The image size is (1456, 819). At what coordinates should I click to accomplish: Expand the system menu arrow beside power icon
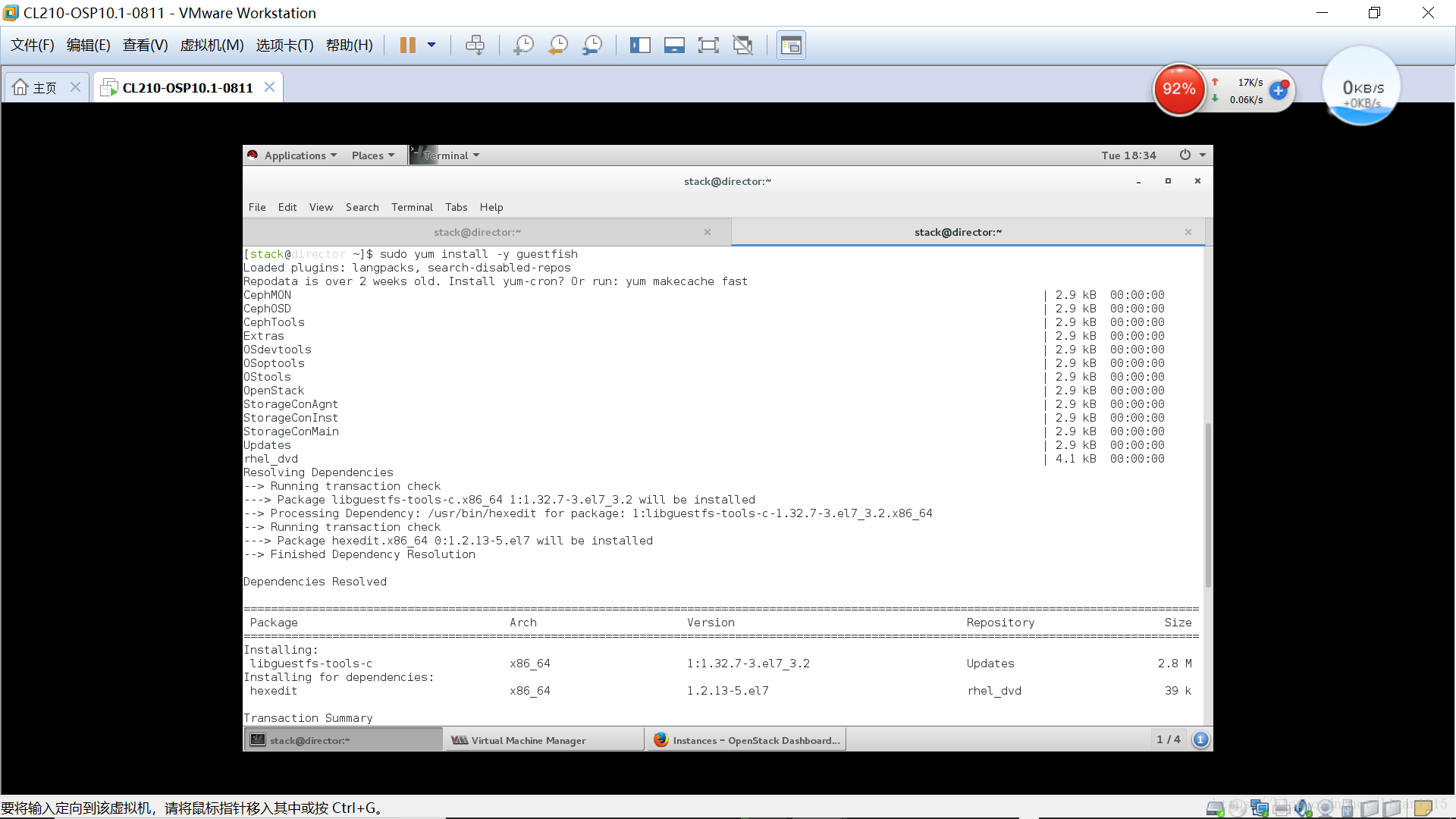pyautogui.click(x=1203, y=155)
